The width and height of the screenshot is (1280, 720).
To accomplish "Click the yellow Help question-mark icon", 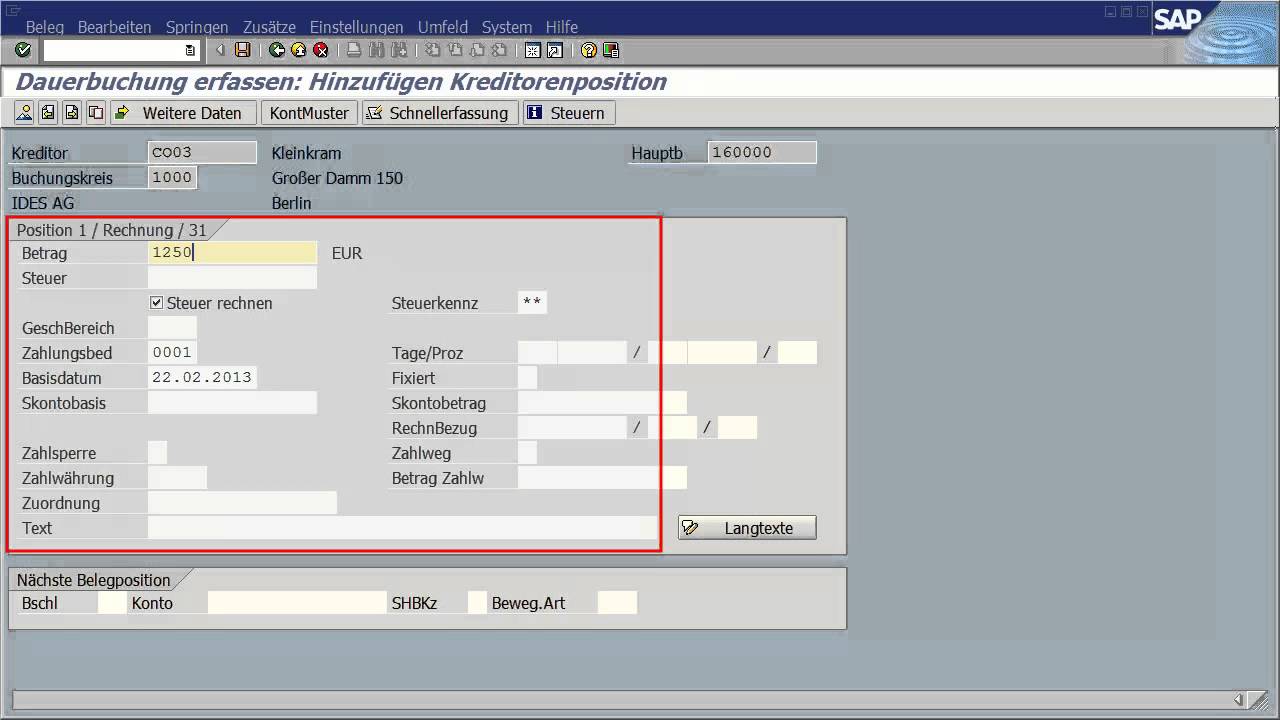I will point(589,50).
